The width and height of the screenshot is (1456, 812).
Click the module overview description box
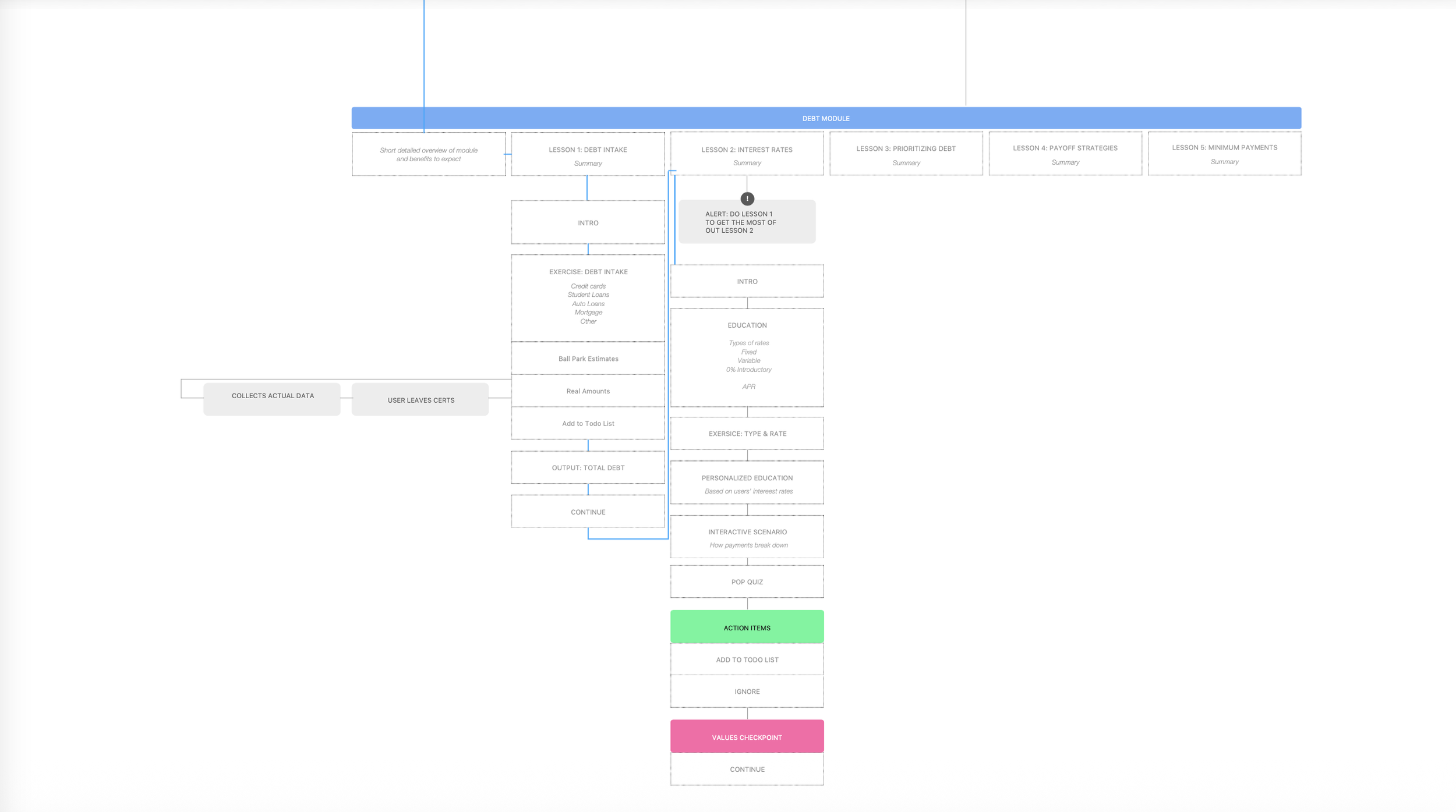pos(429,155)
